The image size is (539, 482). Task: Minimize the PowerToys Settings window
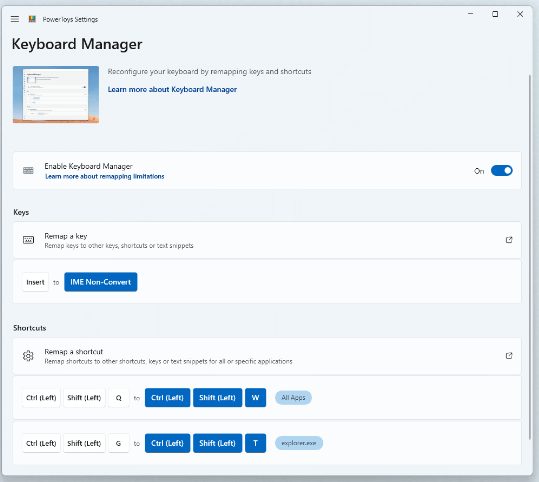(470, 14)
